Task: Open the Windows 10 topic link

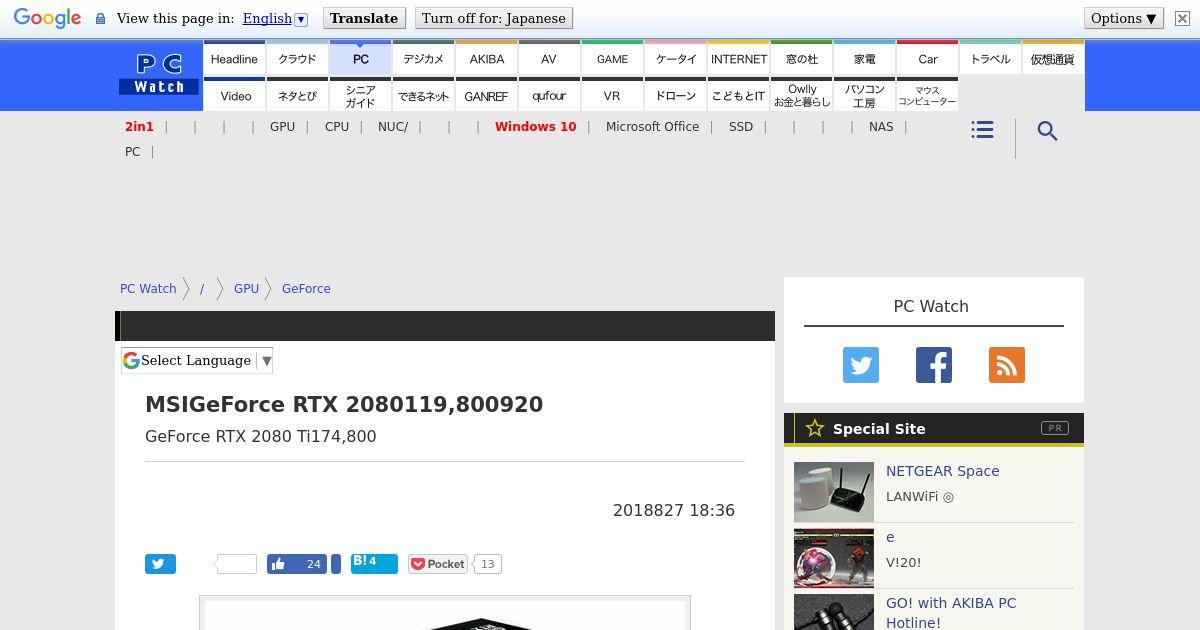Action: click(535, 127)
